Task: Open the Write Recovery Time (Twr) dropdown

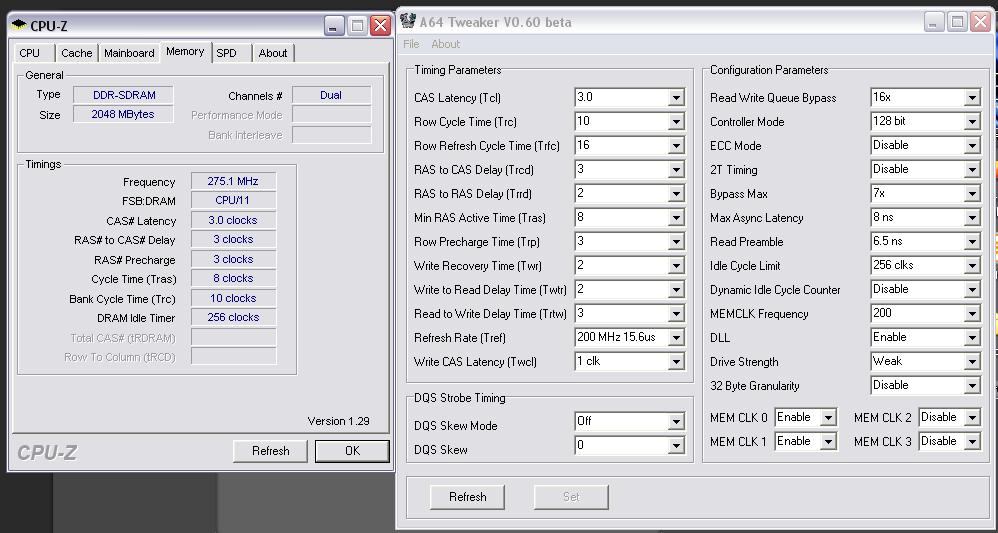Action: point(676,266)
